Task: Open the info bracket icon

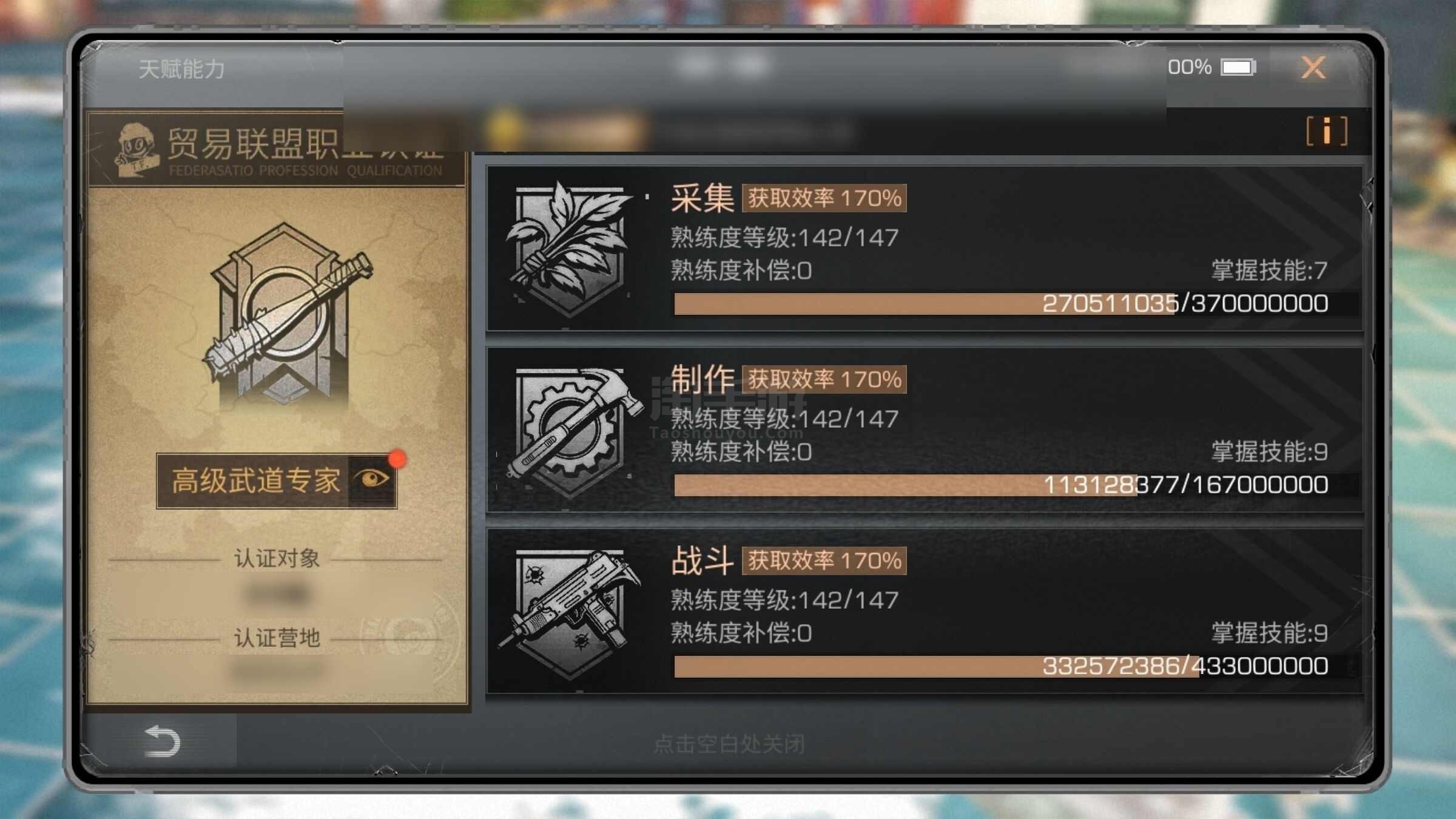Action: click(x=1327, y=131)
